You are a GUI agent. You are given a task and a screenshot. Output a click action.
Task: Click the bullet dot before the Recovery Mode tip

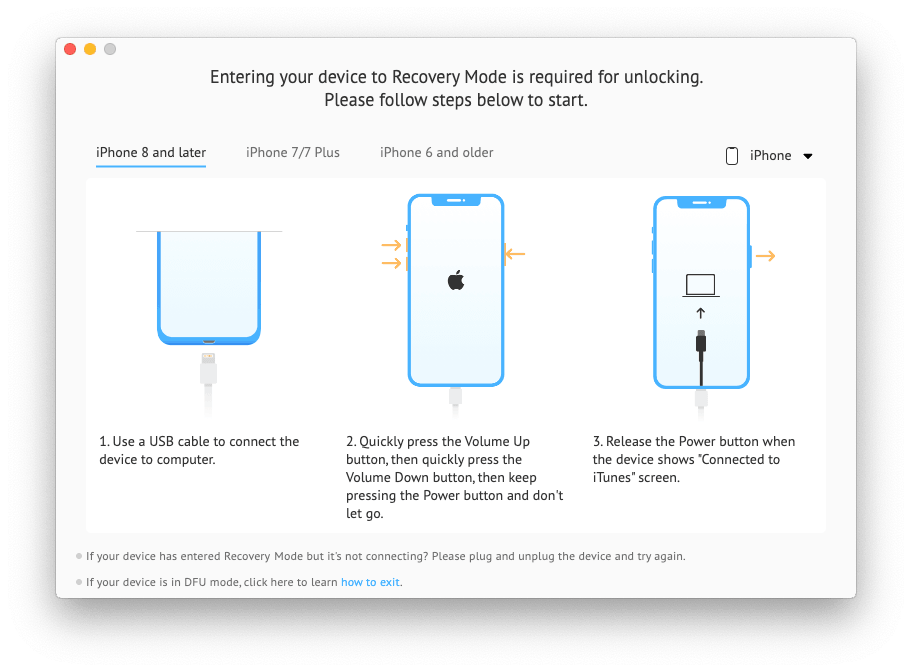click(x=78, y=556)
